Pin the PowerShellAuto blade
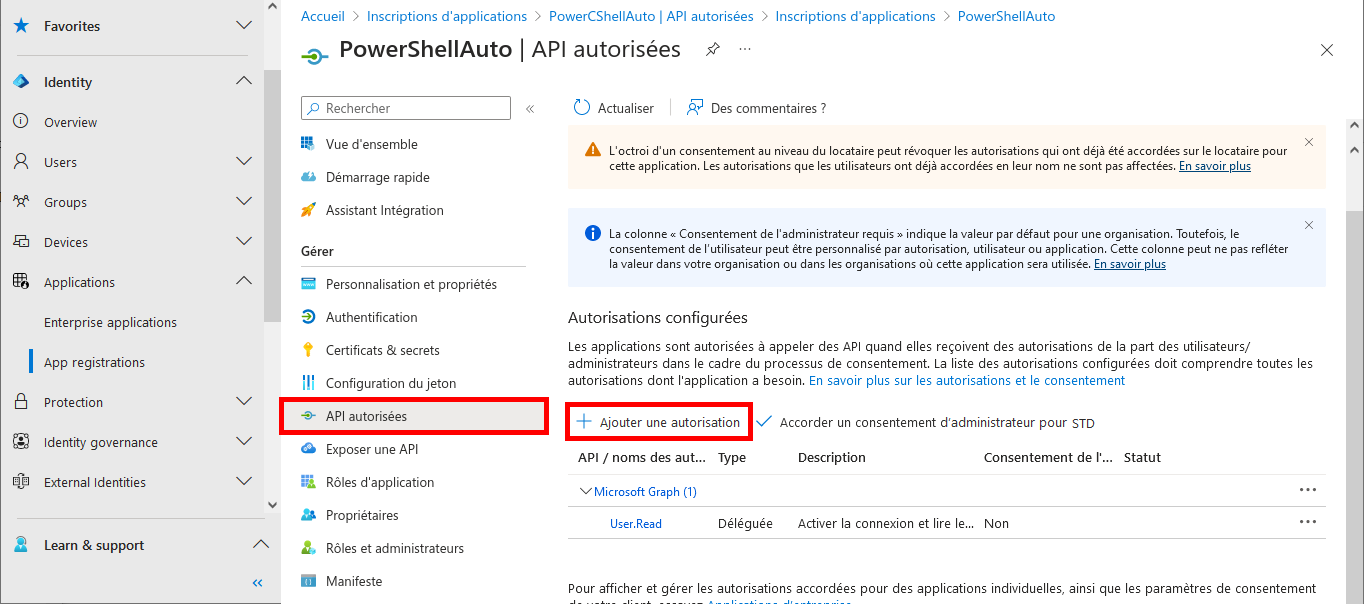1364x604 pixels. [711, 48]
